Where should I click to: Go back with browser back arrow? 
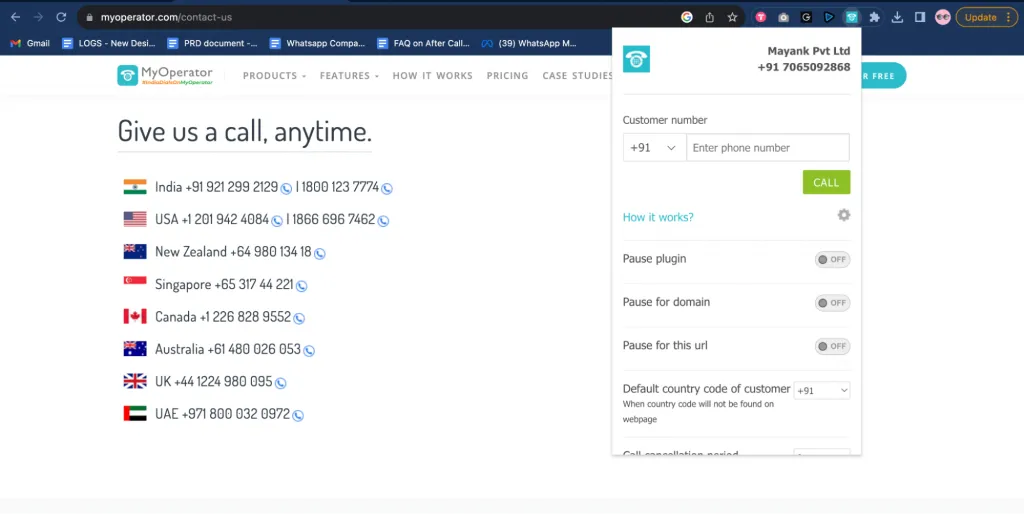pos(16,18)
